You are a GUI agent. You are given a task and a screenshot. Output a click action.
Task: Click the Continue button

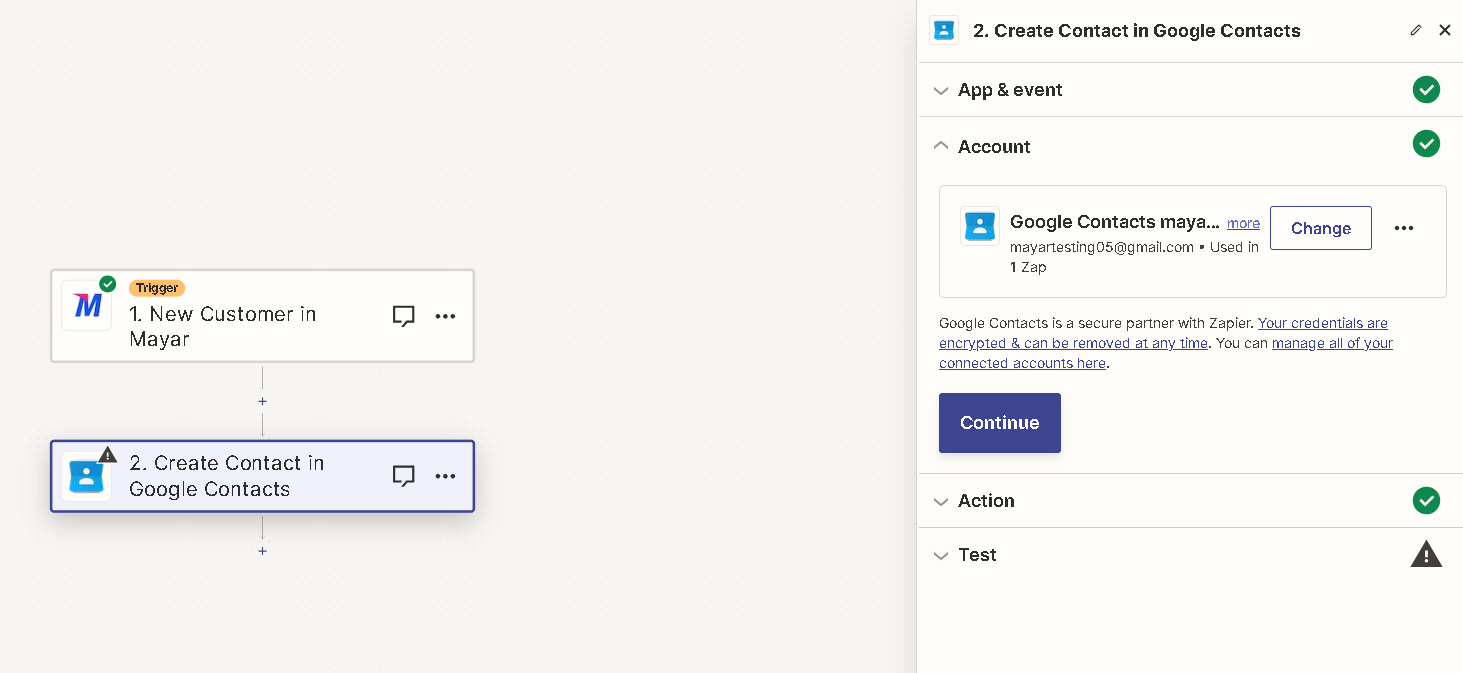click(x=999, y=423)
